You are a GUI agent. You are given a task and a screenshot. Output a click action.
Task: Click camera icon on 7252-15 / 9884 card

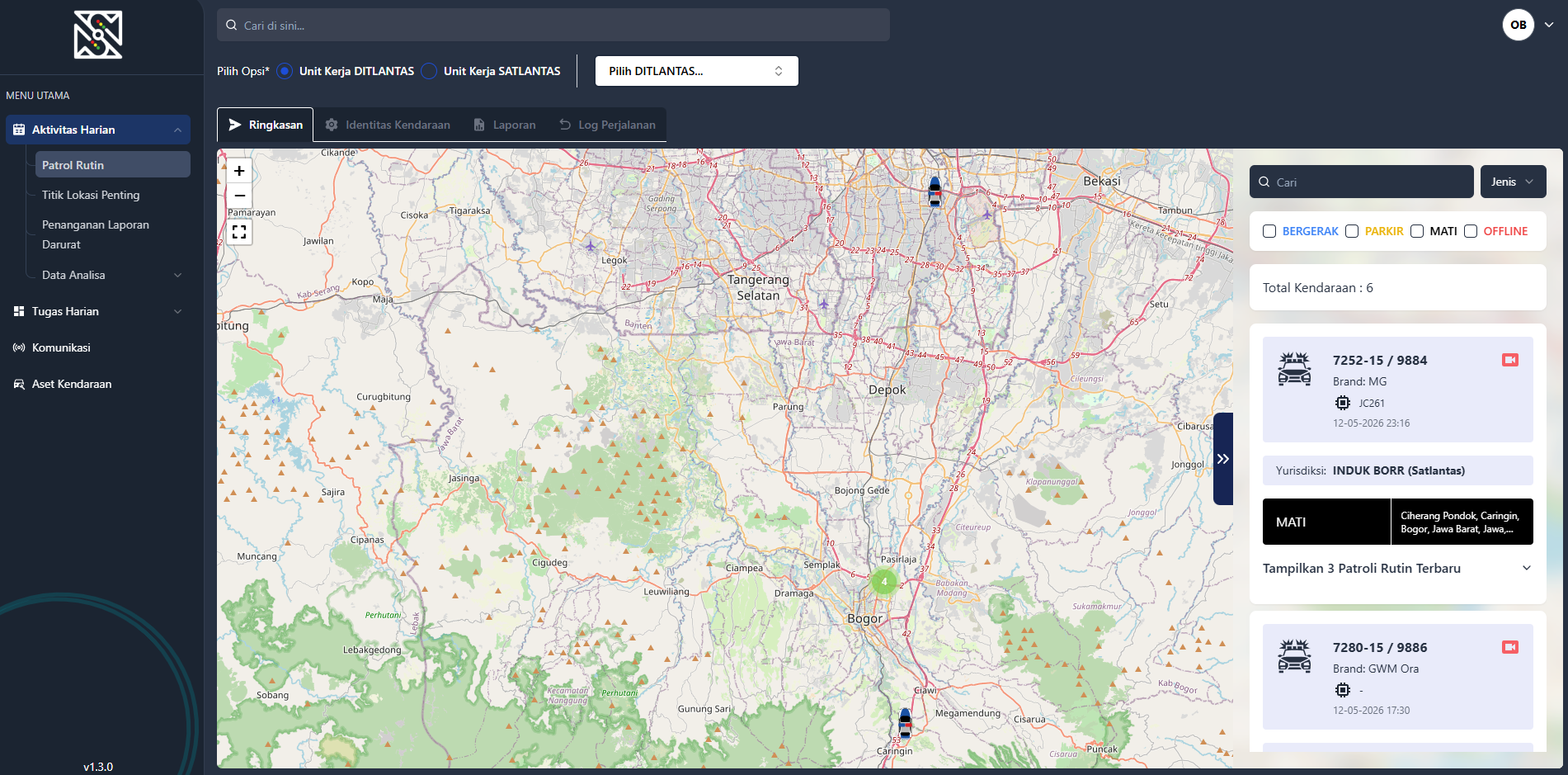pyautogui.click(x=1510, y=360)
